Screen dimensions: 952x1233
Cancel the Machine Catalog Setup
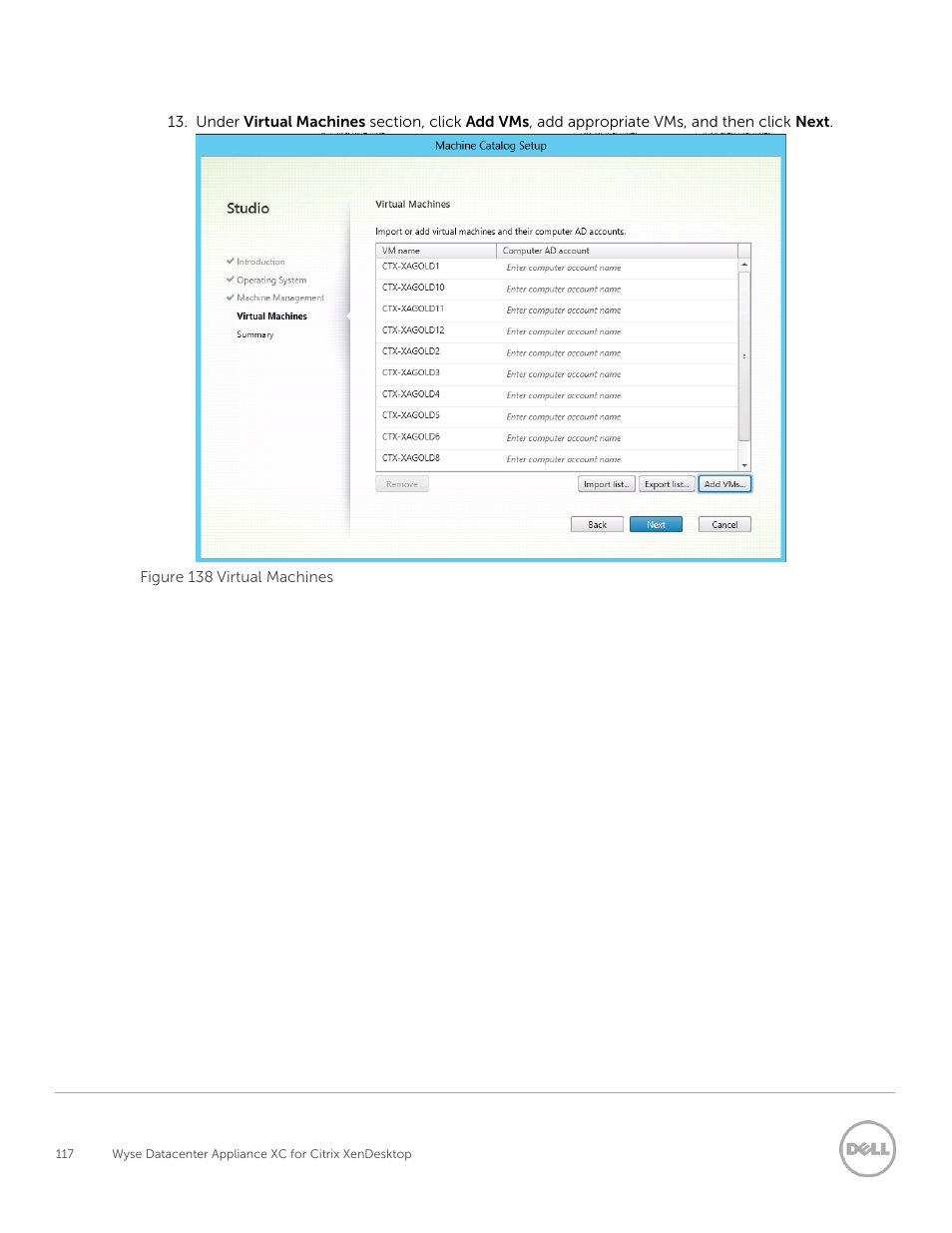coord(724,524)
